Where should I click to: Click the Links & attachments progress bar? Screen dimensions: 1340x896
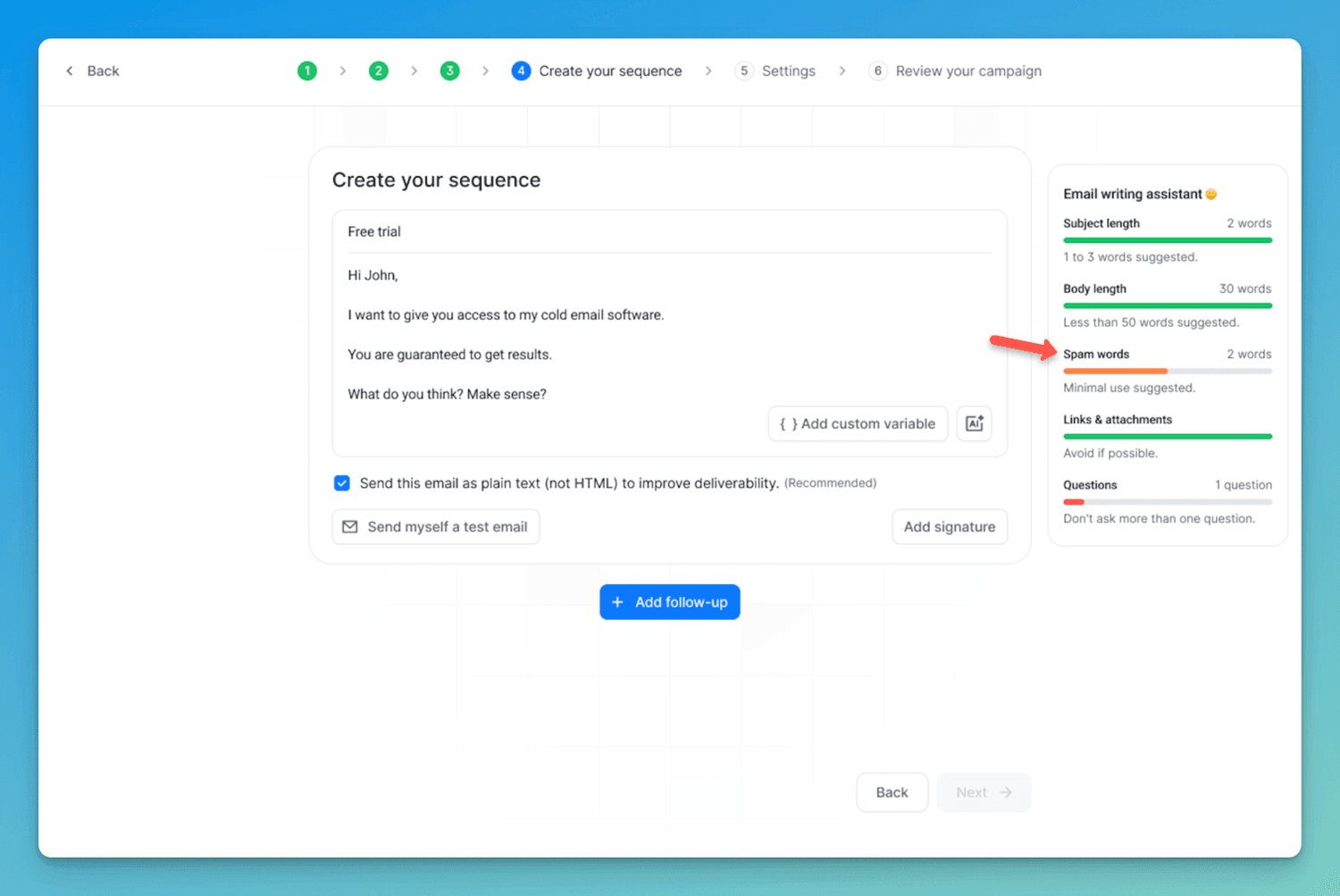coord(1168,436)
